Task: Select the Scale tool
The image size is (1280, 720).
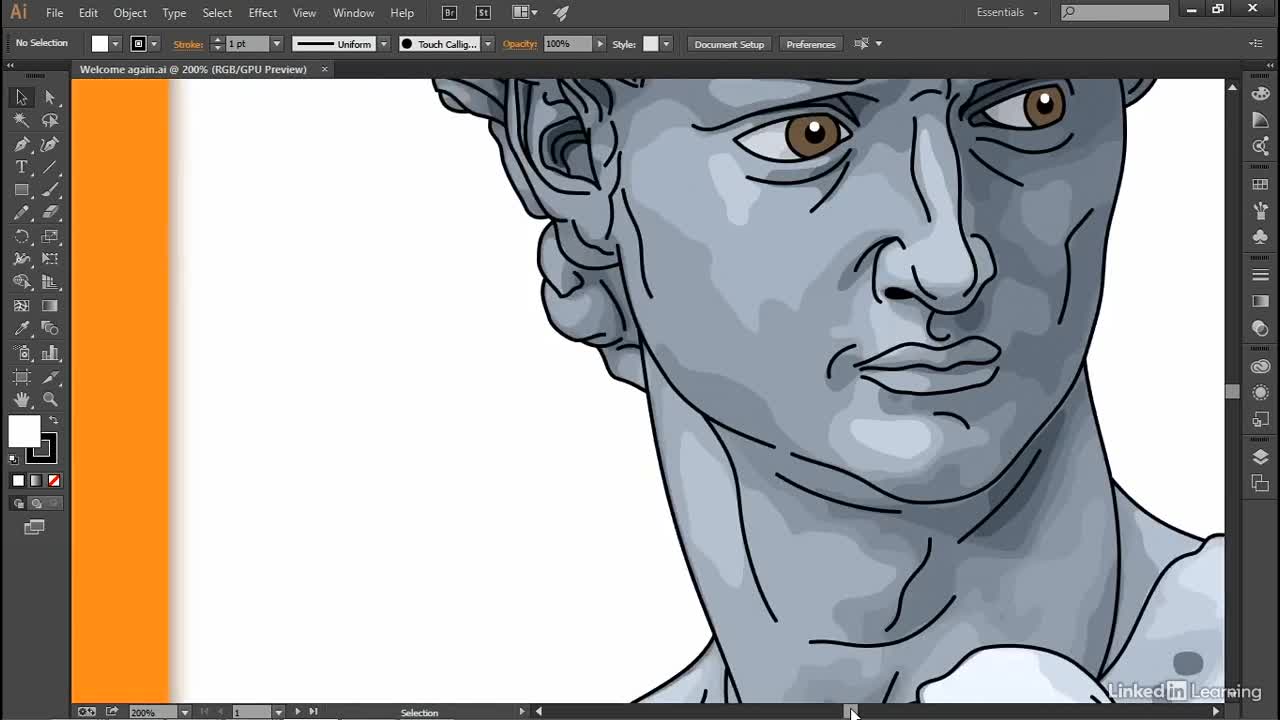Action: pyautogui.click(x=50, y=237)
